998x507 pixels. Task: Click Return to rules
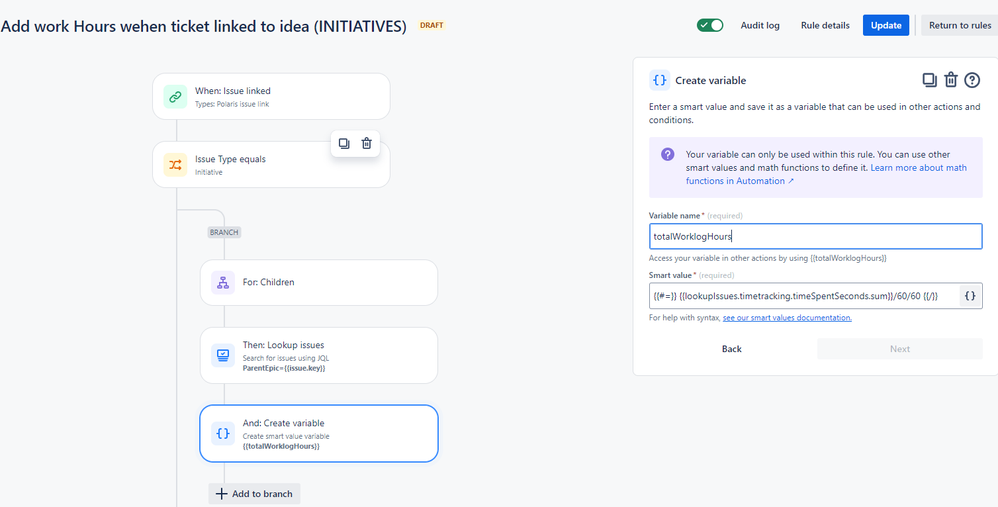[x=960, y=25]
